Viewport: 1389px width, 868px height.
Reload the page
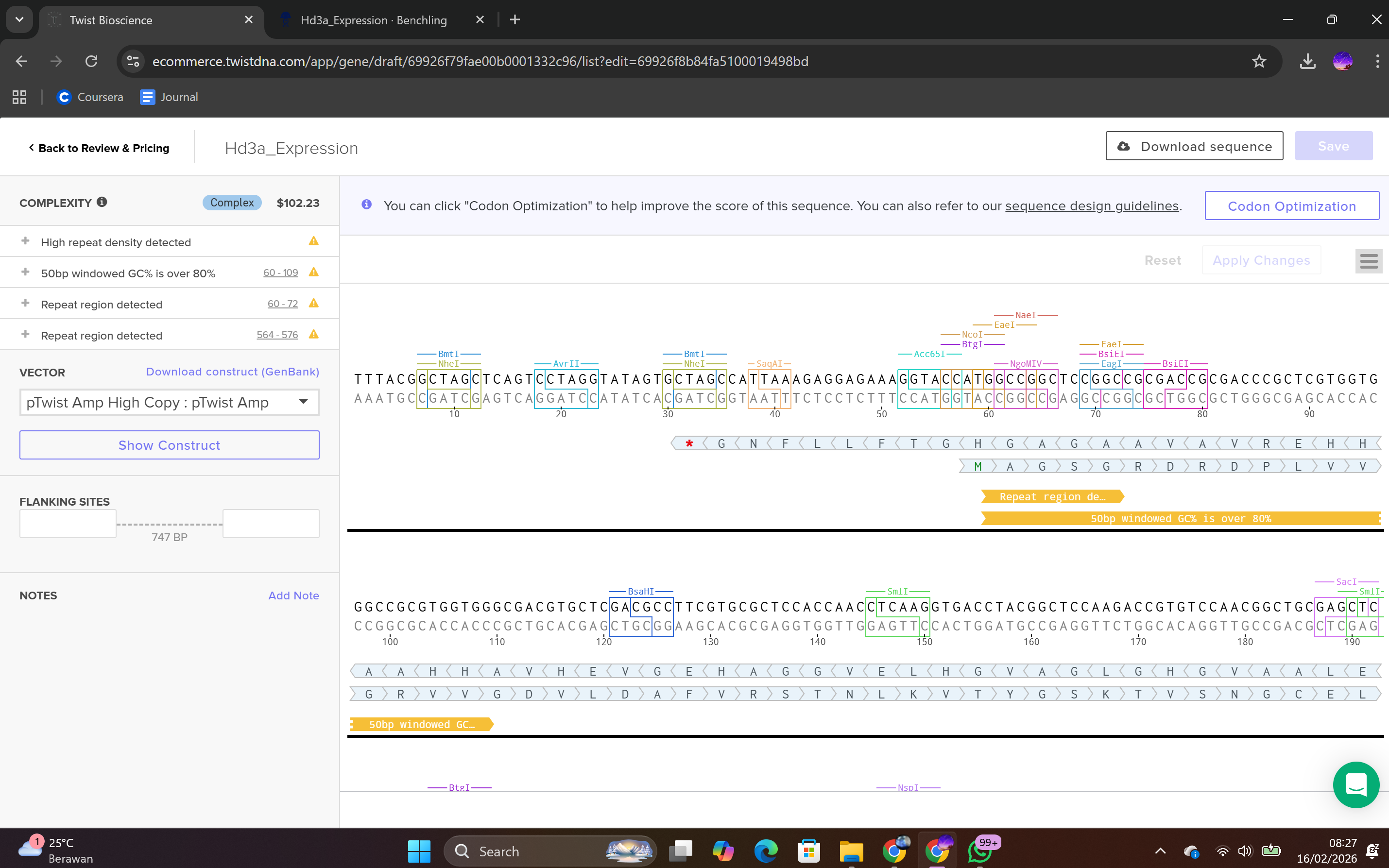pos(91,61)
